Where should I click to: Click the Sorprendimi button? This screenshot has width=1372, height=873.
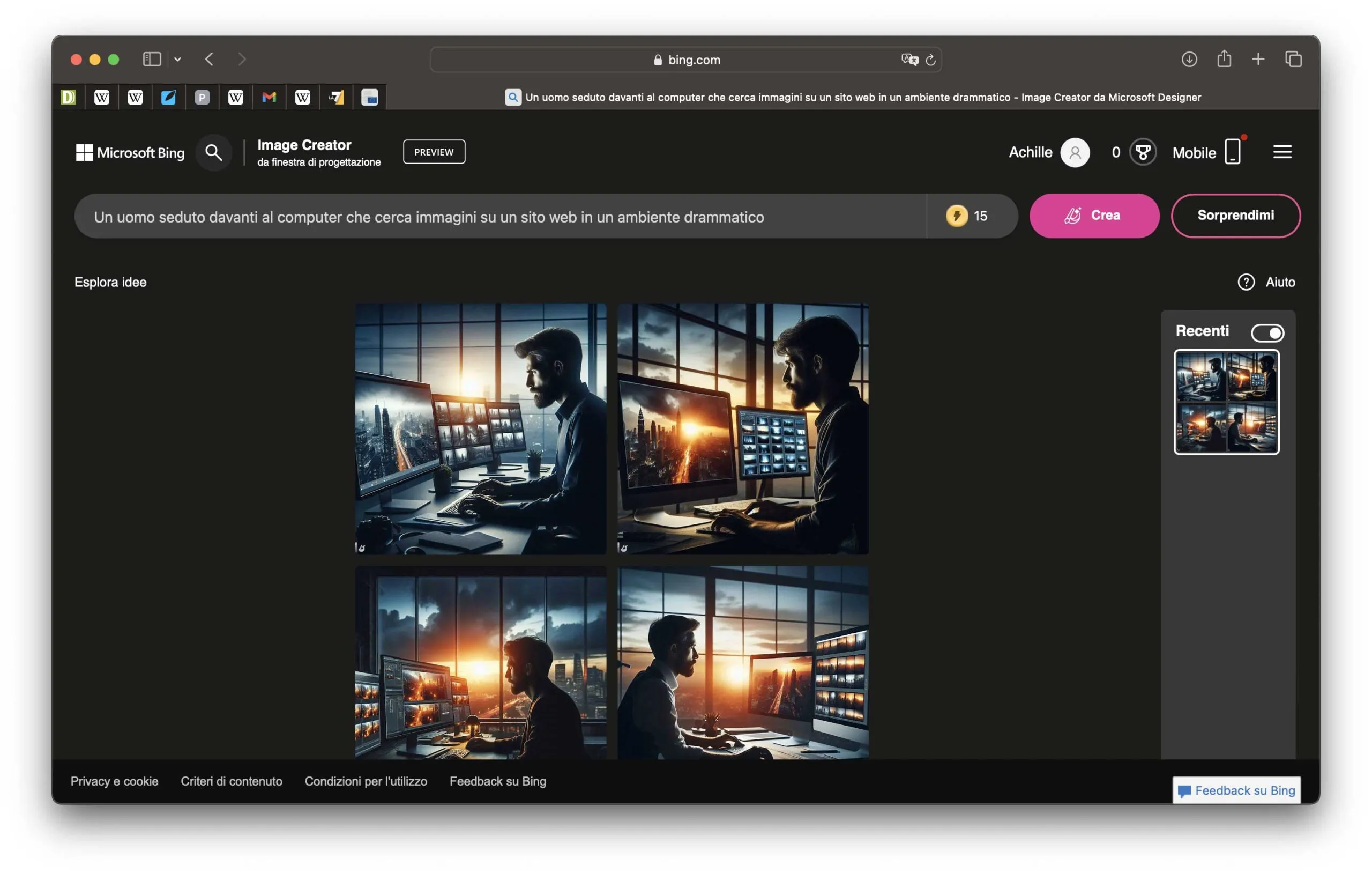tap(1235, 216)
